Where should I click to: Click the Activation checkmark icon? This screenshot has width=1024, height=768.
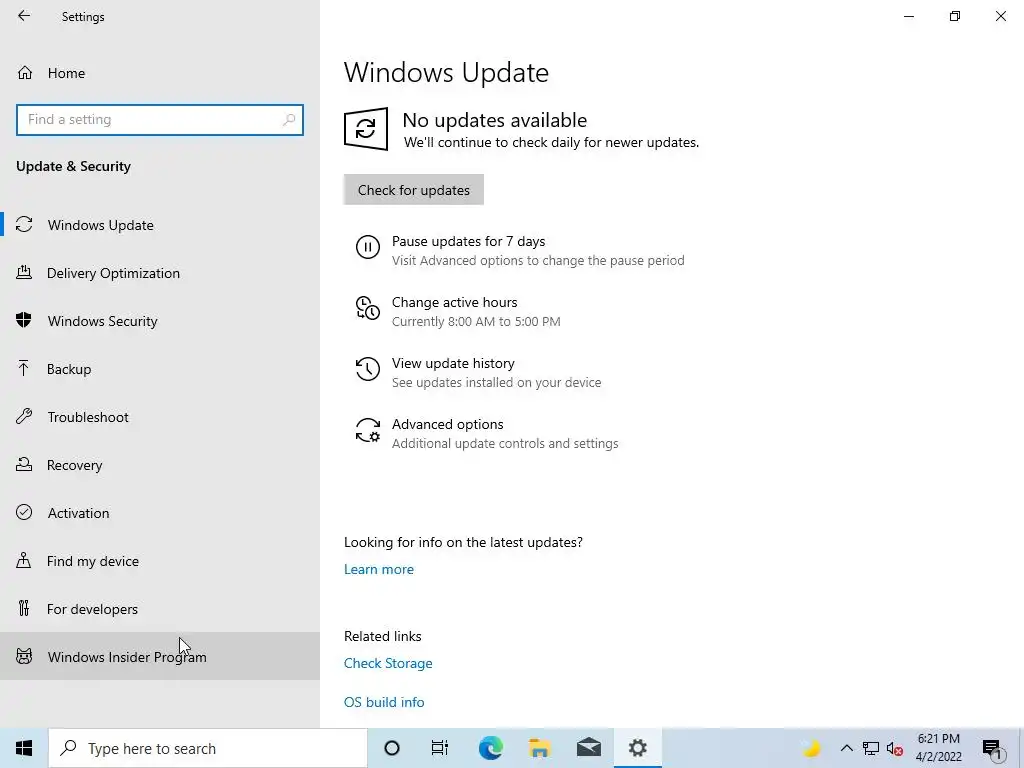(x=24, y=512)
